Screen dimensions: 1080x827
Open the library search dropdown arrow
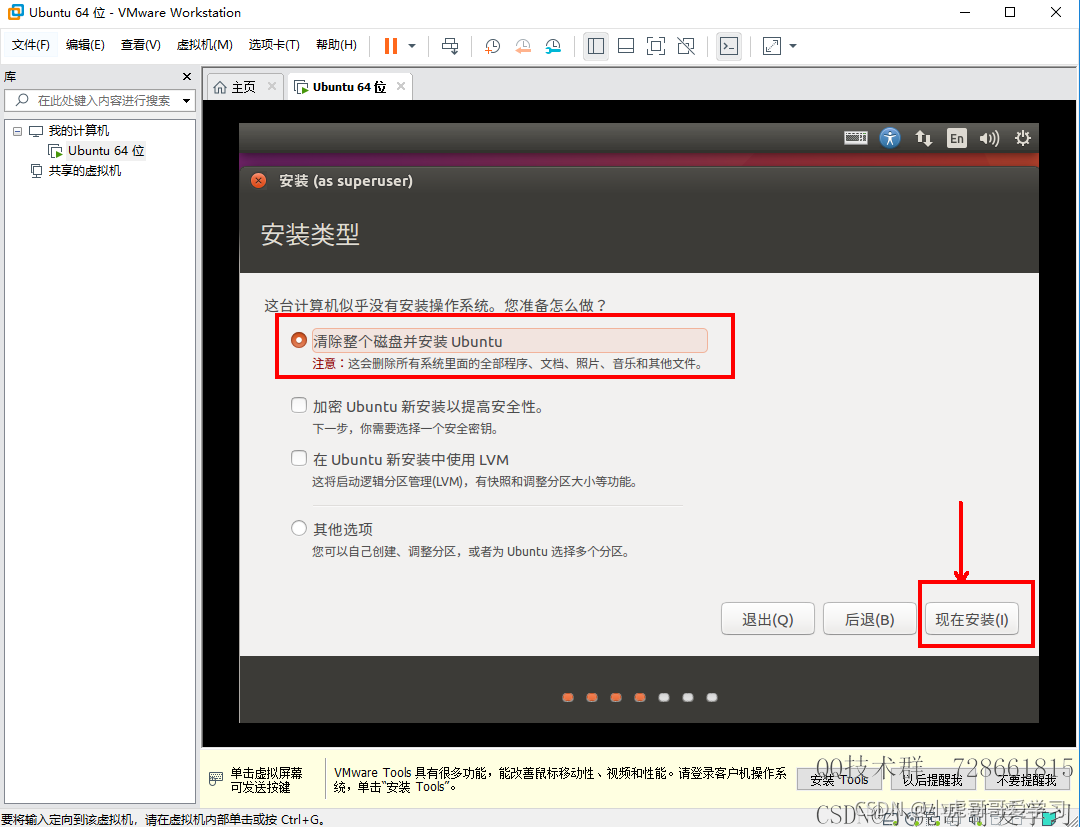coord(186,101)
